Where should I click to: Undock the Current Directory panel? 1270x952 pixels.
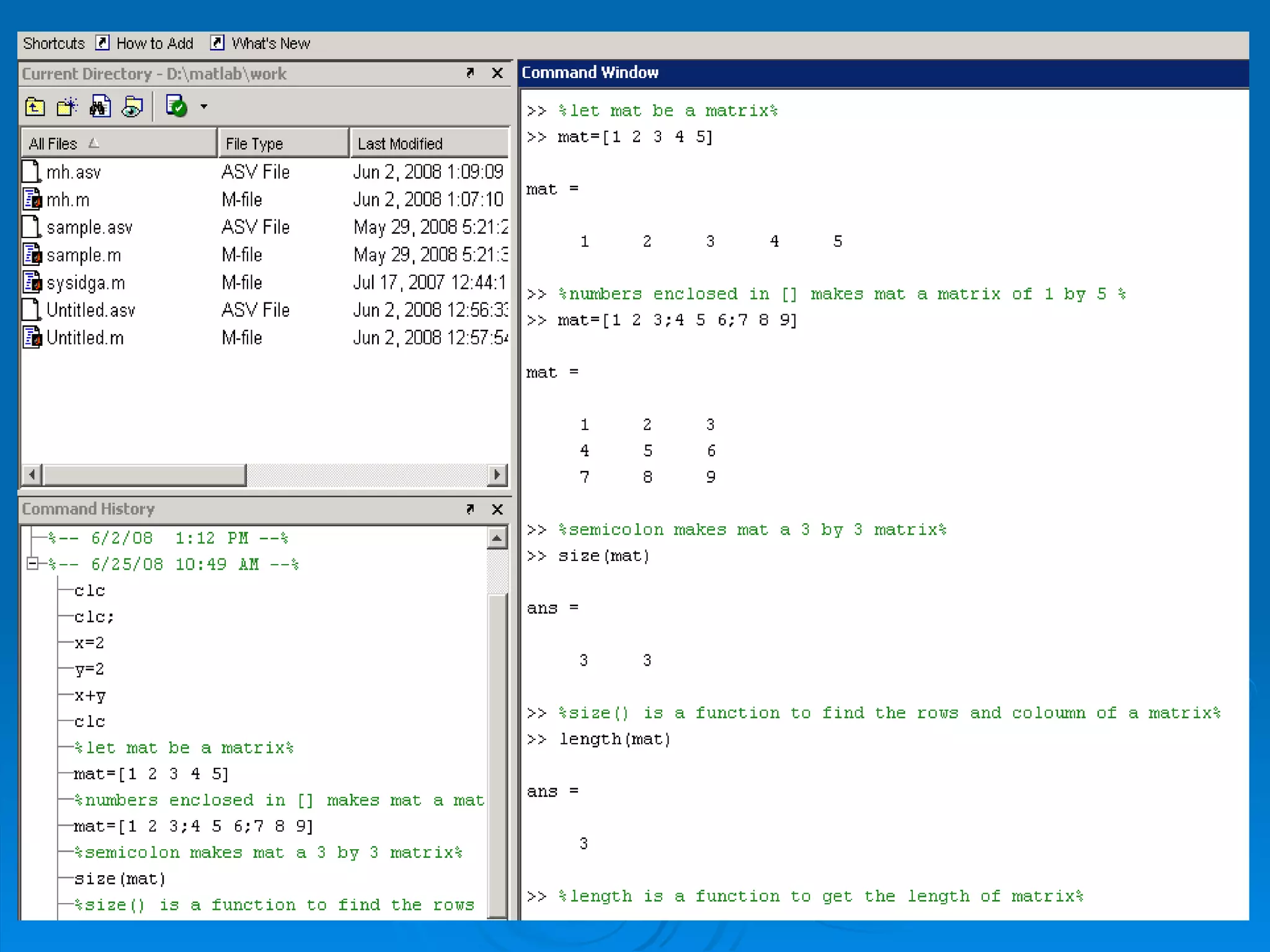click(470, 73)
